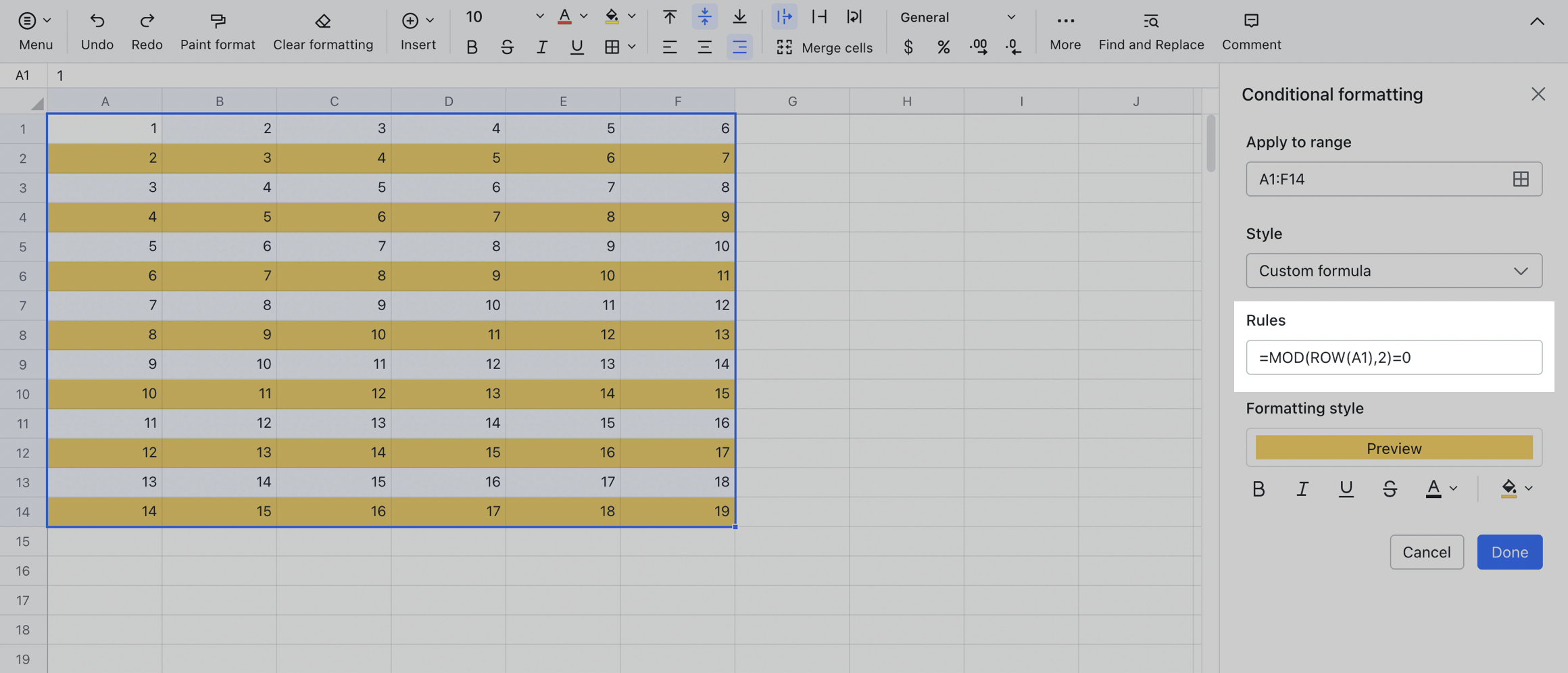Image resolution: width=1568 pixels, height=673 pixels.
Task: Click the yellow Preview color swatch
Action: point(1394,447)
